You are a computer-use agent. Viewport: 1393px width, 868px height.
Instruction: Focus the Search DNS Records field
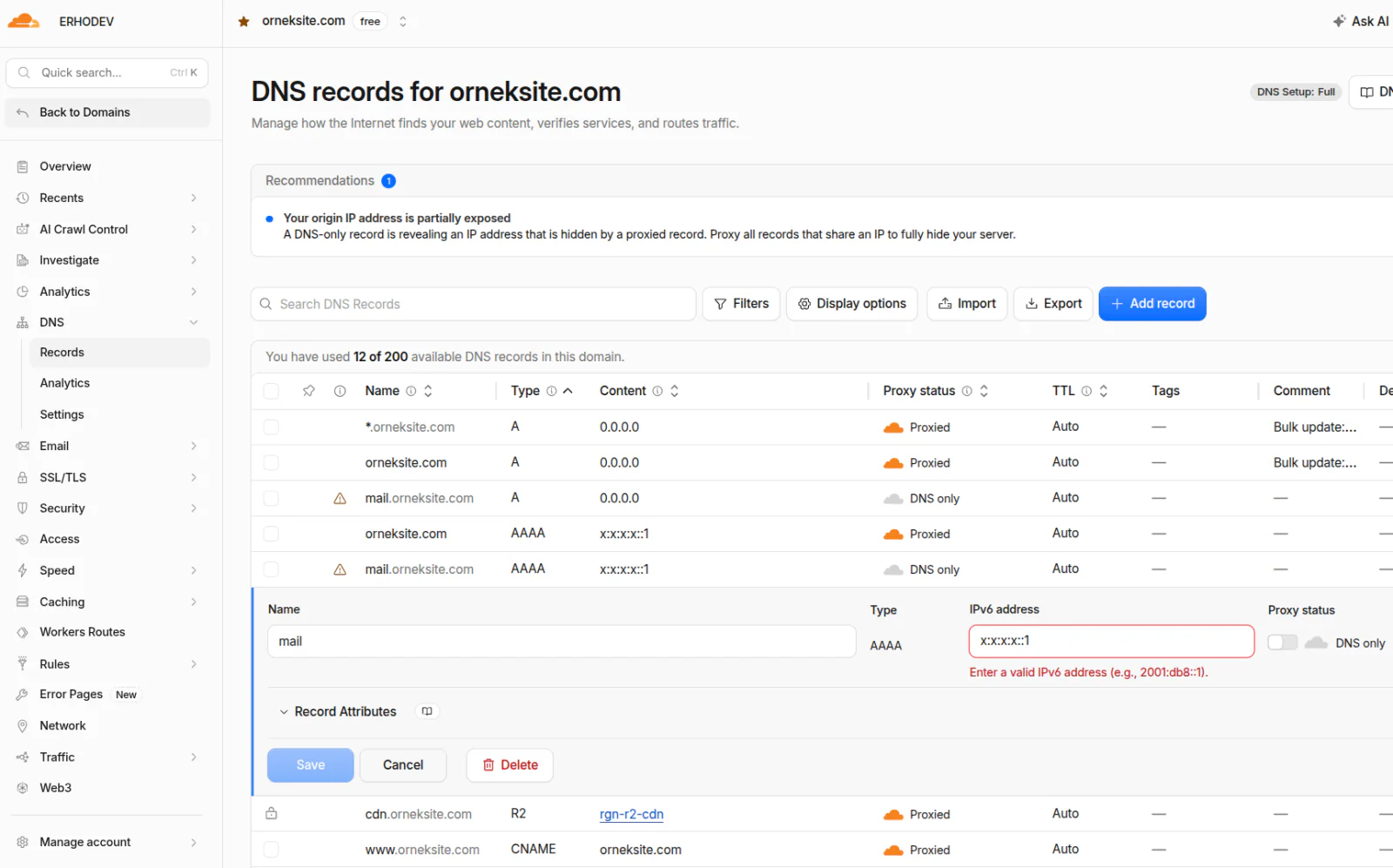click(x=474, y=304)
